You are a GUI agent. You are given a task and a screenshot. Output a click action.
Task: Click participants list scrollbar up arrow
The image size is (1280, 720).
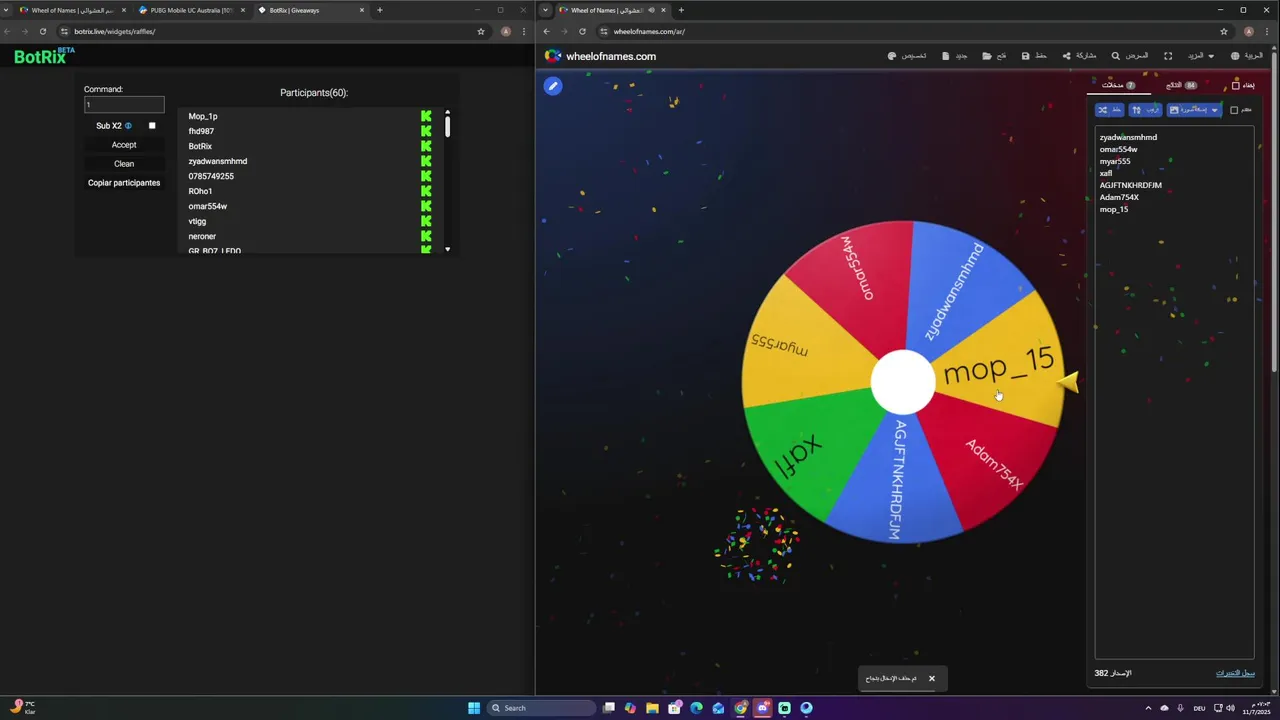pos(447,112)
